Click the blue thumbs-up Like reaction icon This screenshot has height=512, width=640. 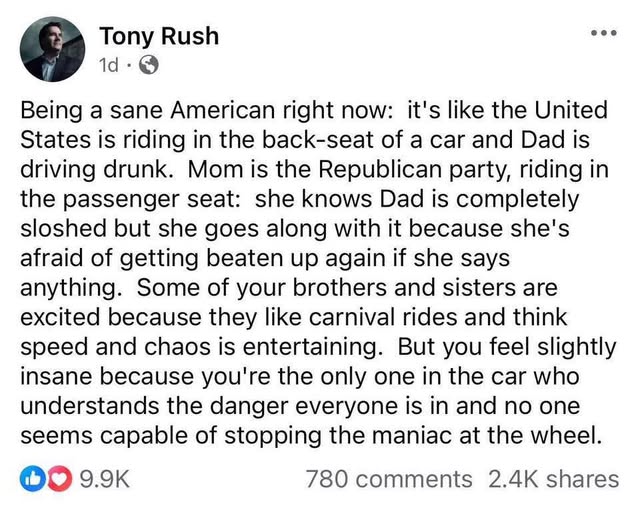click(31, 479)
